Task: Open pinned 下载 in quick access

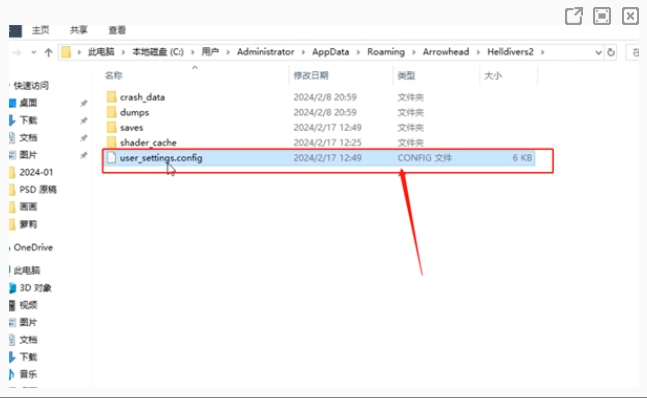Action: tap(28, 120)
